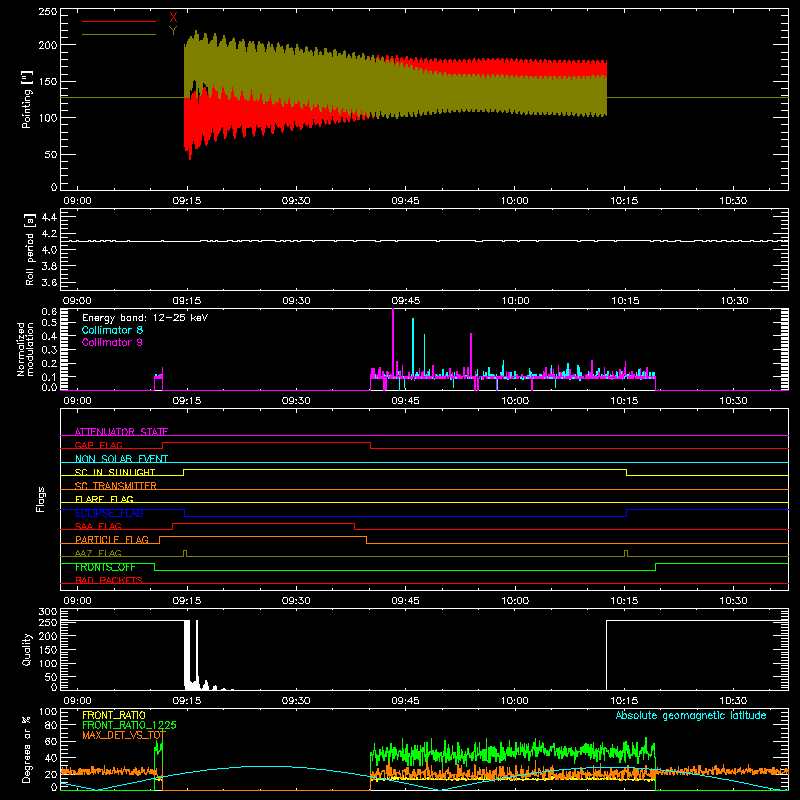Click the olive 'Y' legend letter
Screen dimensions: 800x800
point(173,31)
